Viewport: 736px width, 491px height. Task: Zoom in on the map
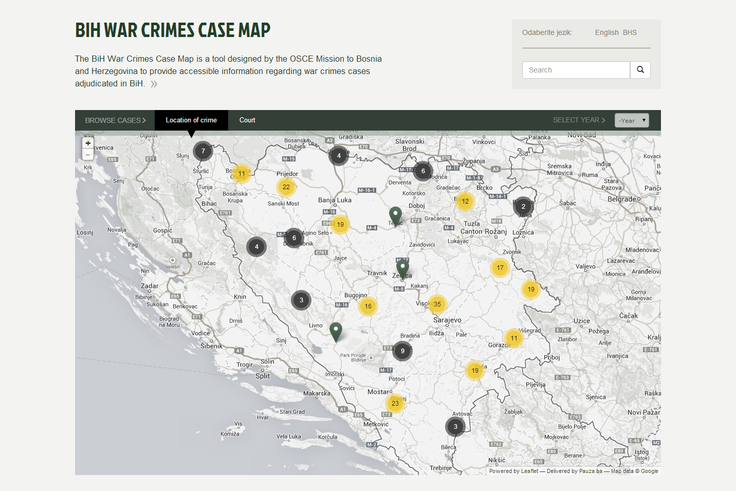click(88, 144)
